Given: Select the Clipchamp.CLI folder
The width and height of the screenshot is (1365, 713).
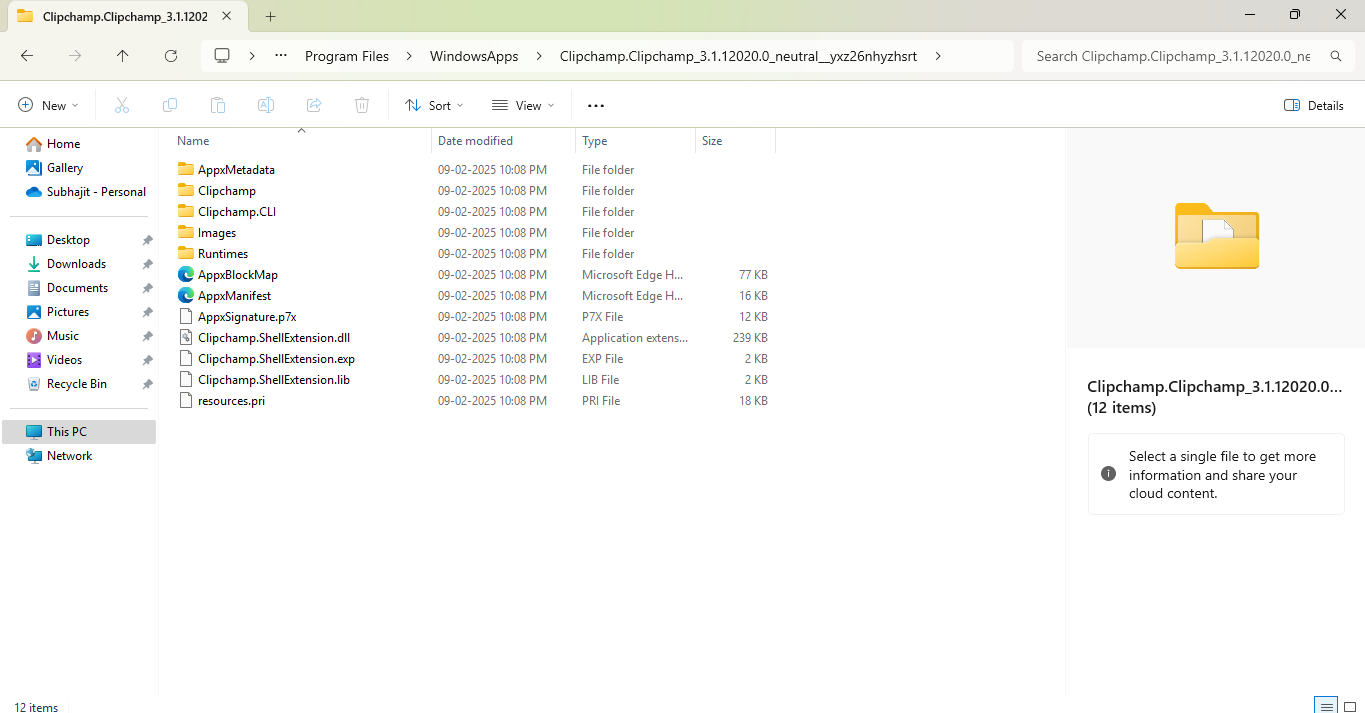Looking at the screenshot, I should [236, 212].
